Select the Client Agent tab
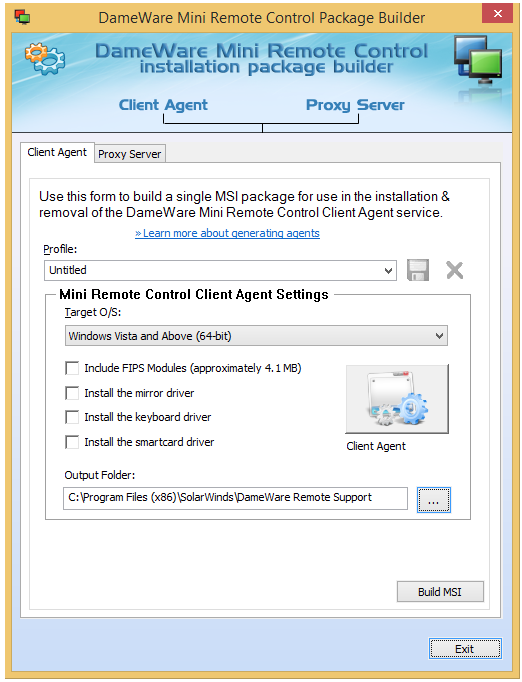Screen dimensions: 522x682 pos(57,152)
